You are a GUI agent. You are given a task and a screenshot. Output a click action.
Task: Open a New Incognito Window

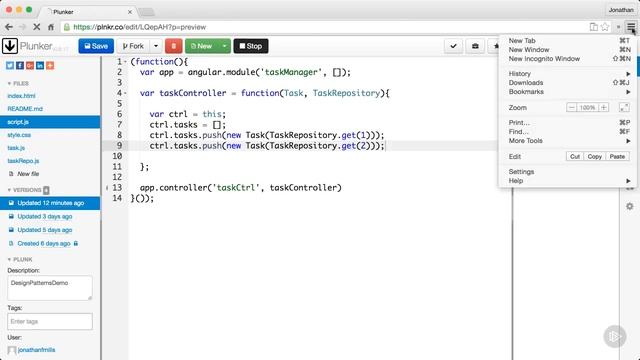pos(569,58)
